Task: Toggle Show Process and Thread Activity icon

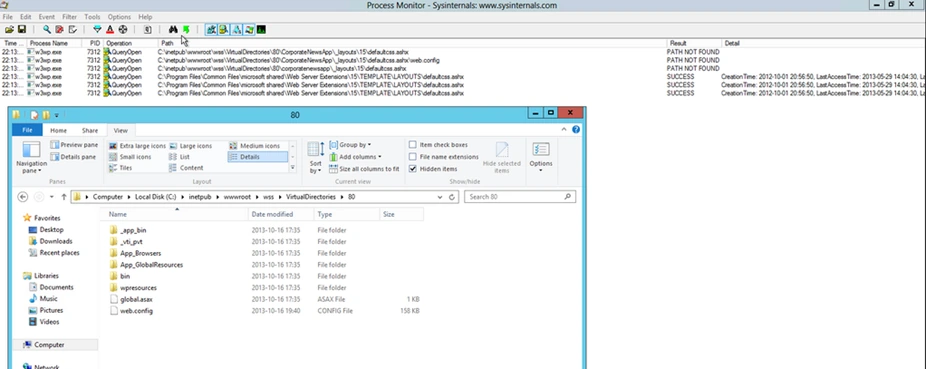Action: 249,30
